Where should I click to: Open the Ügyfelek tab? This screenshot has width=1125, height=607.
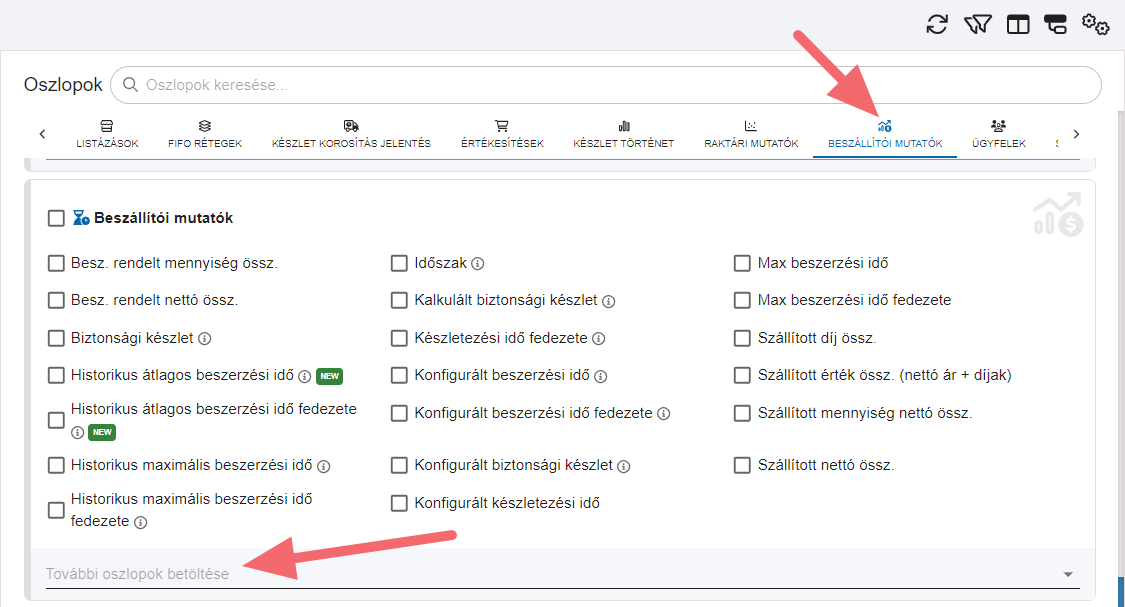pos(998,135)
